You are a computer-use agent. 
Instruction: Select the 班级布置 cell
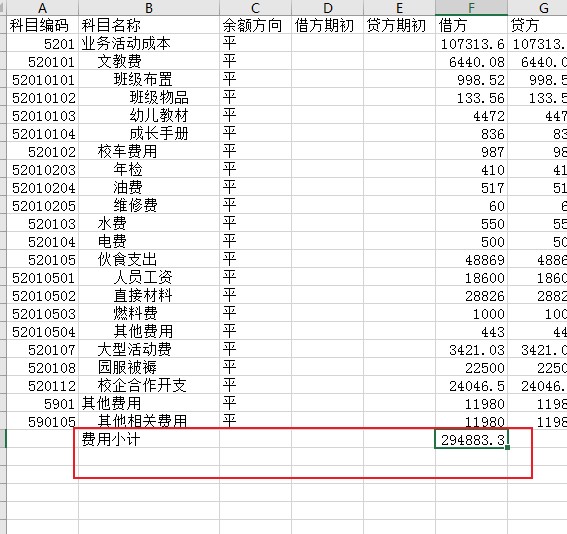pyautogui.click(x=149, y=79)
